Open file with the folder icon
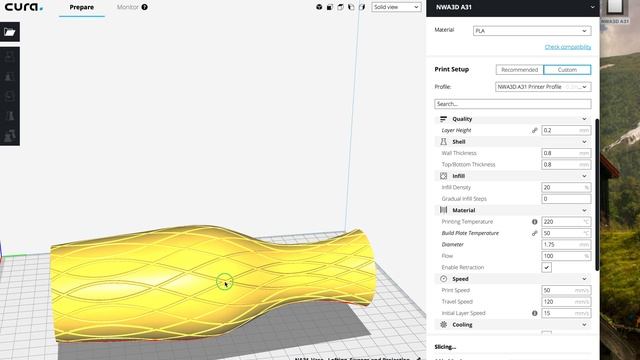640x360 pixels. [10, 32]
